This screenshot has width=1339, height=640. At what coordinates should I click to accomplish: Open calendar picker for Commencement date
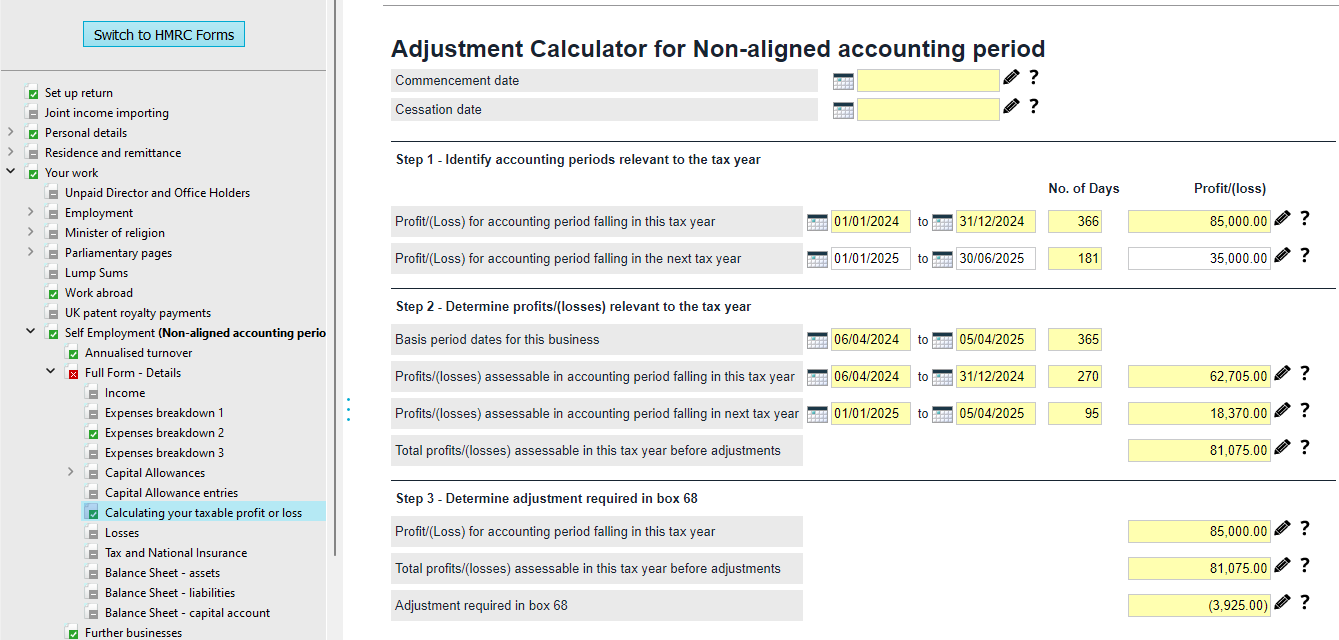[843, 82]
